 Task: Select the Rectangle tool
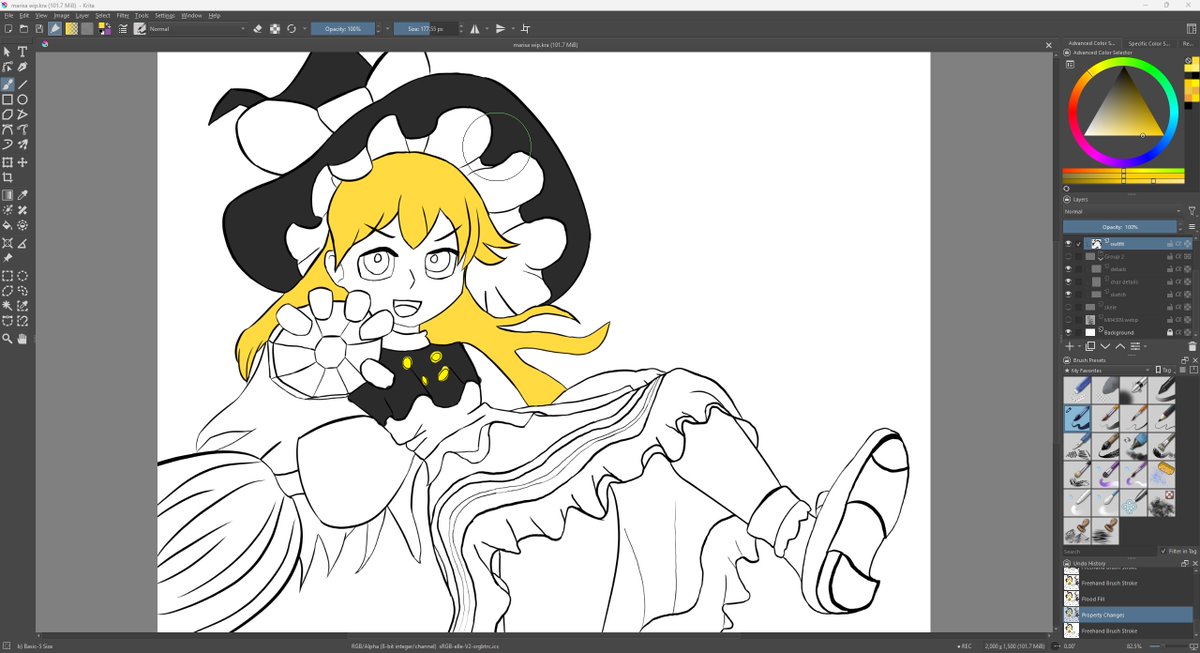(x=7, y=100)
